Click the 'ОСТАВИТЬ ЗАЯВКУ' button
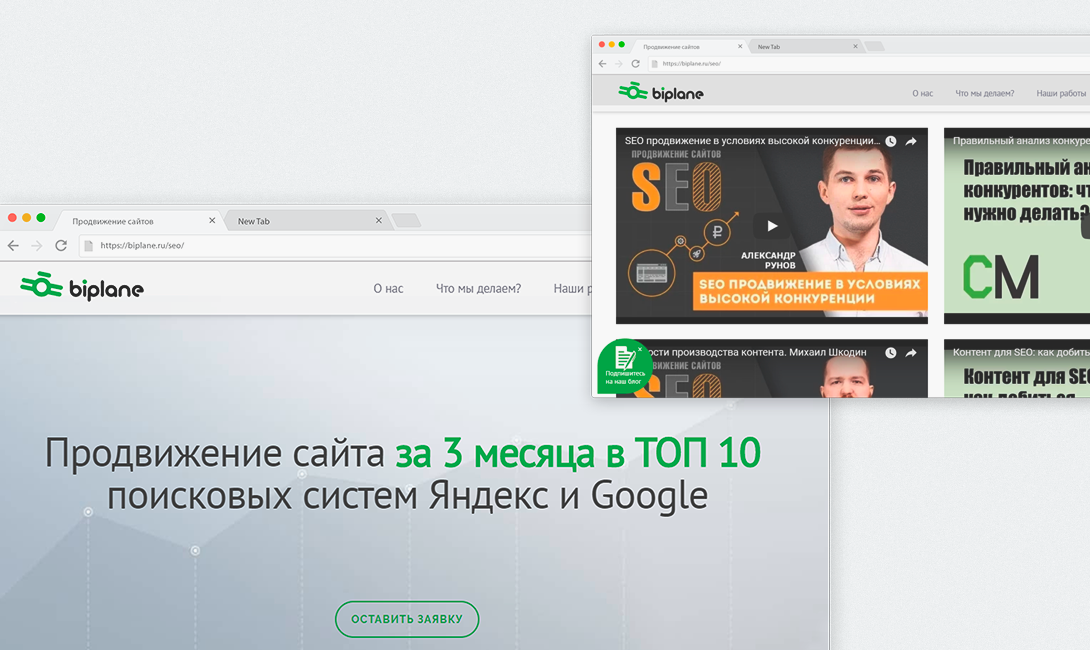Image resolution: width=1090 pixels, height=650 pixels. (407, 619)
